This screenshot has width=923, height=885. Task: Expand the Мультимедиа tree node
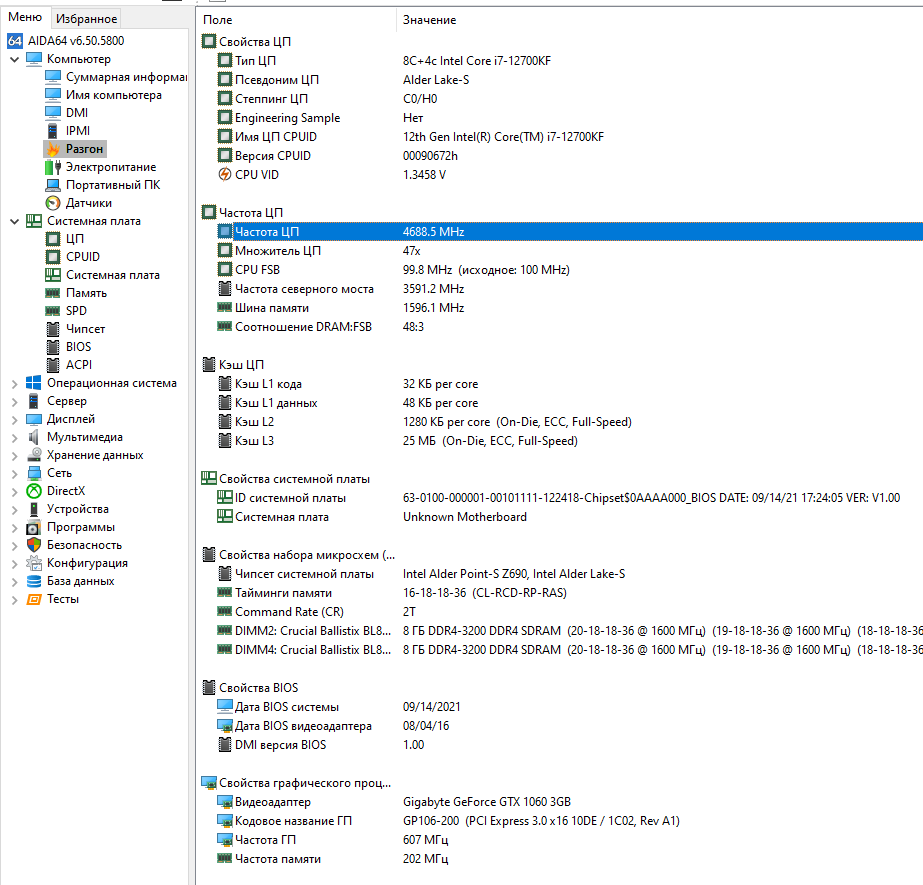[x=15, y=438]
